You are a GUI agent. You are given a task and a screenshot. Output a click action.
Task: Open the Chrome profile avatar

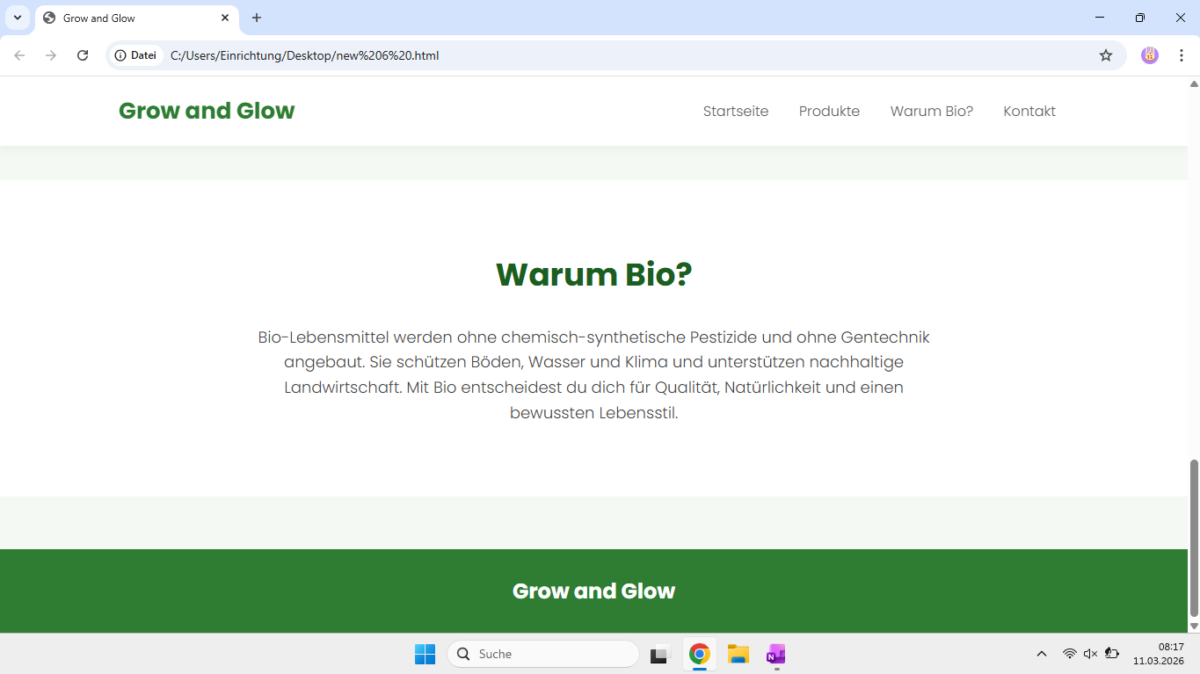(1150, 55)
